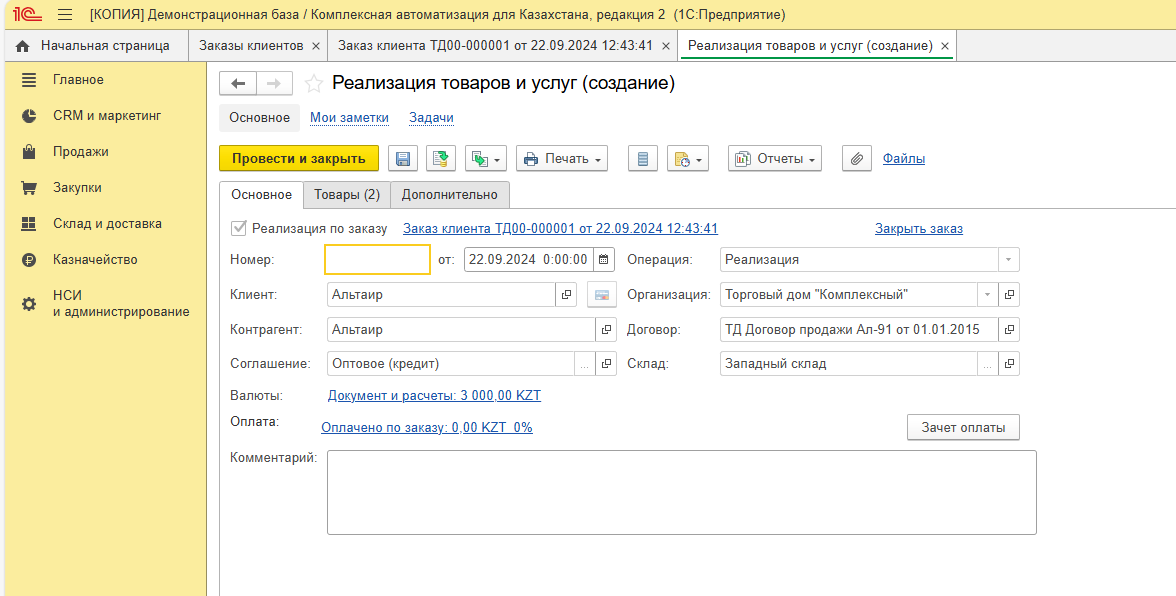Click the 'Провести и закрыть' button
Viewport: 1176px width, 596px height.
click(x=299, y=159)
